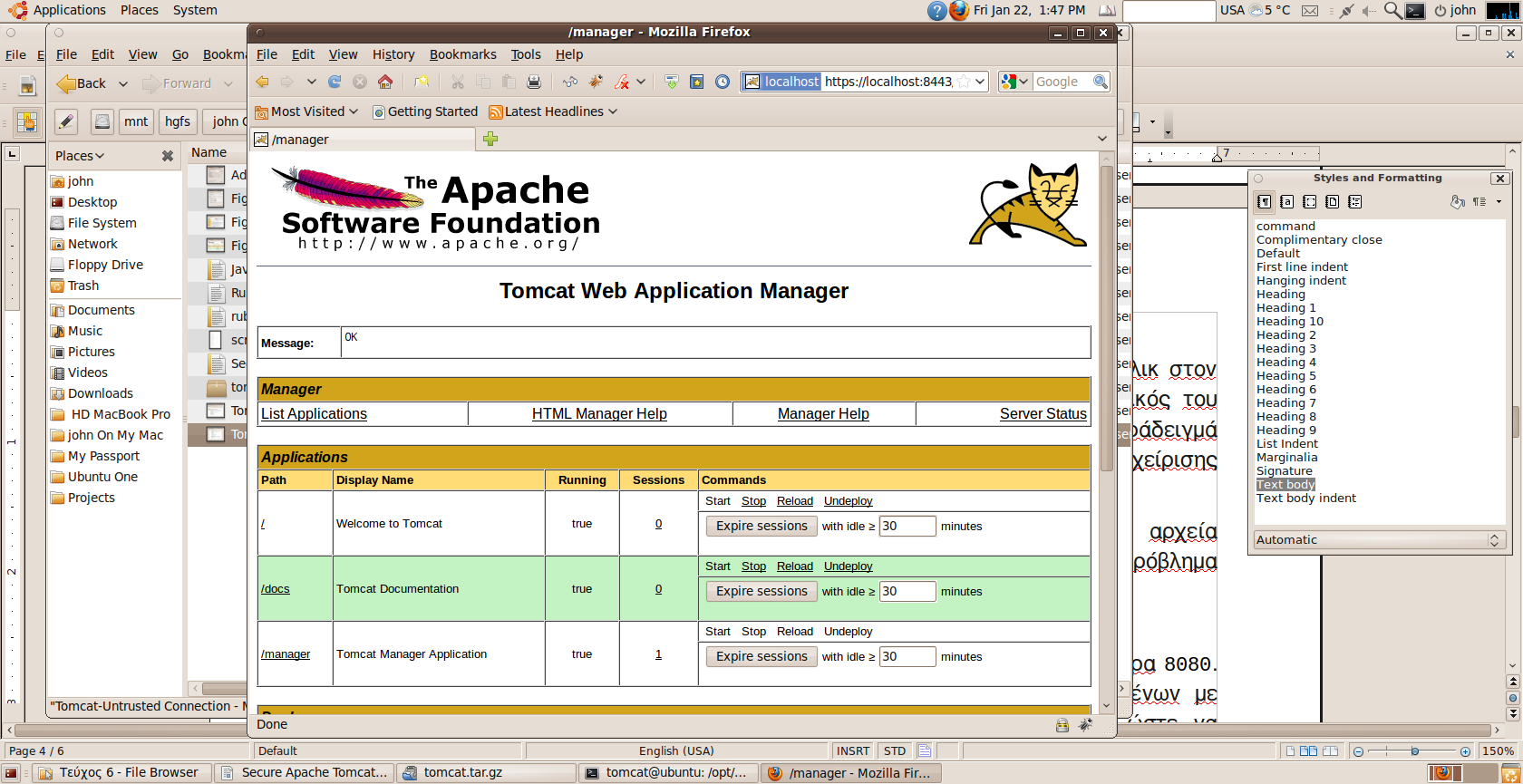The width and height of the screenshot is (1523, 784).
Task: Click the Show Desktop icon in the taskbar
Action: tap(11, 773)
